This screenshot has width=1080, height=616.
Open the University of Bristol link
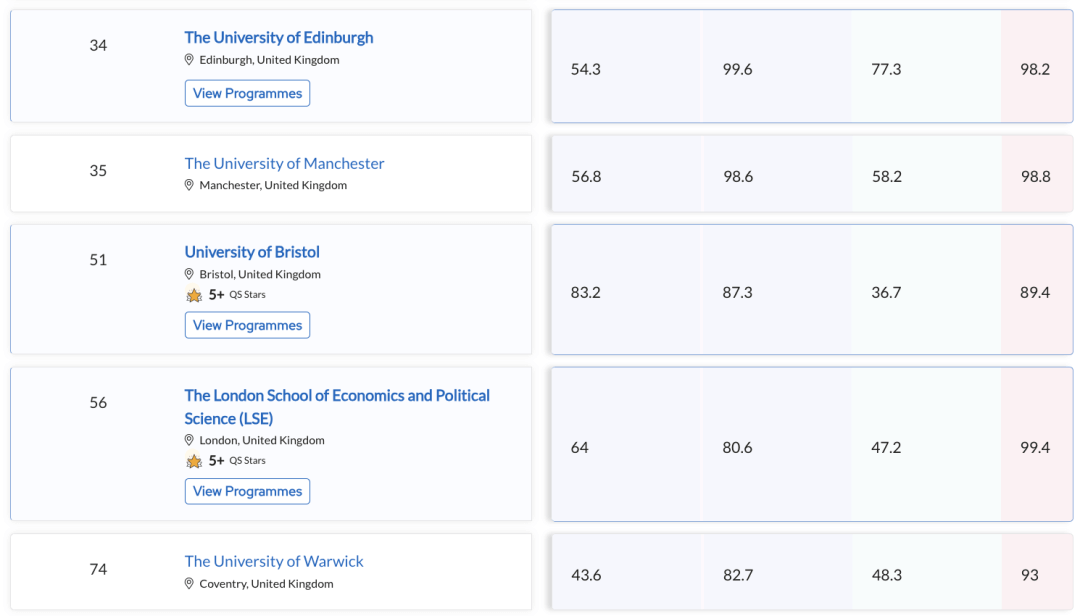252,252
